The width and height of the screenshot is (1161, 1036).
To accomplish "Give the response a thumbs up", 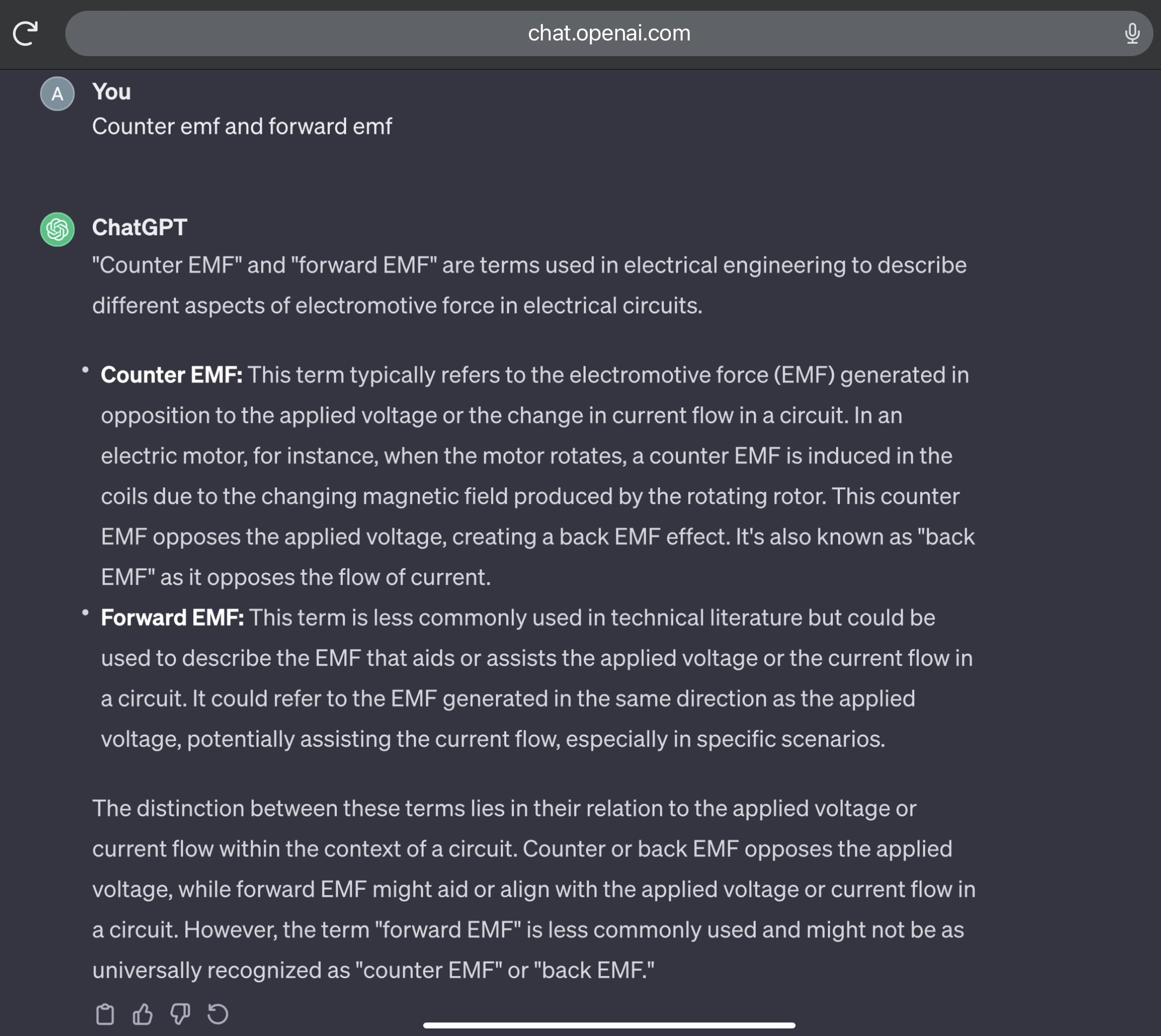I will (142, 1014).
